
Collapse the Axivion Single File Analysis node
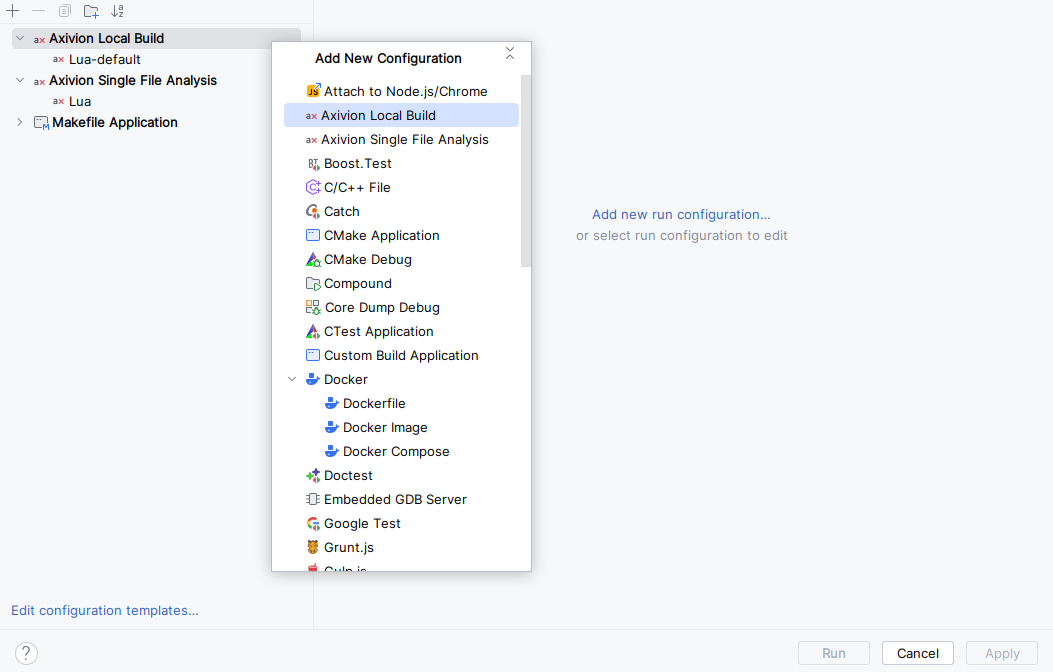pyautogui.click(x=20, y=81)
